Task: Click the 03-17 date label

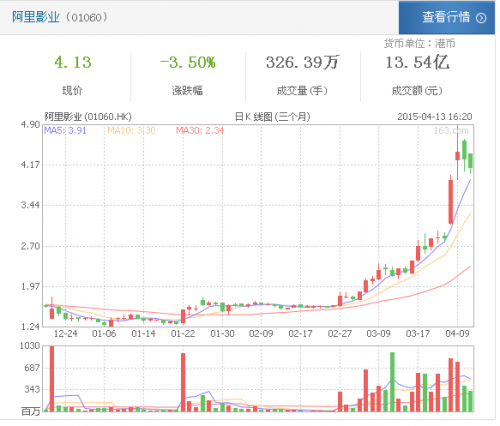Action: 418,334
